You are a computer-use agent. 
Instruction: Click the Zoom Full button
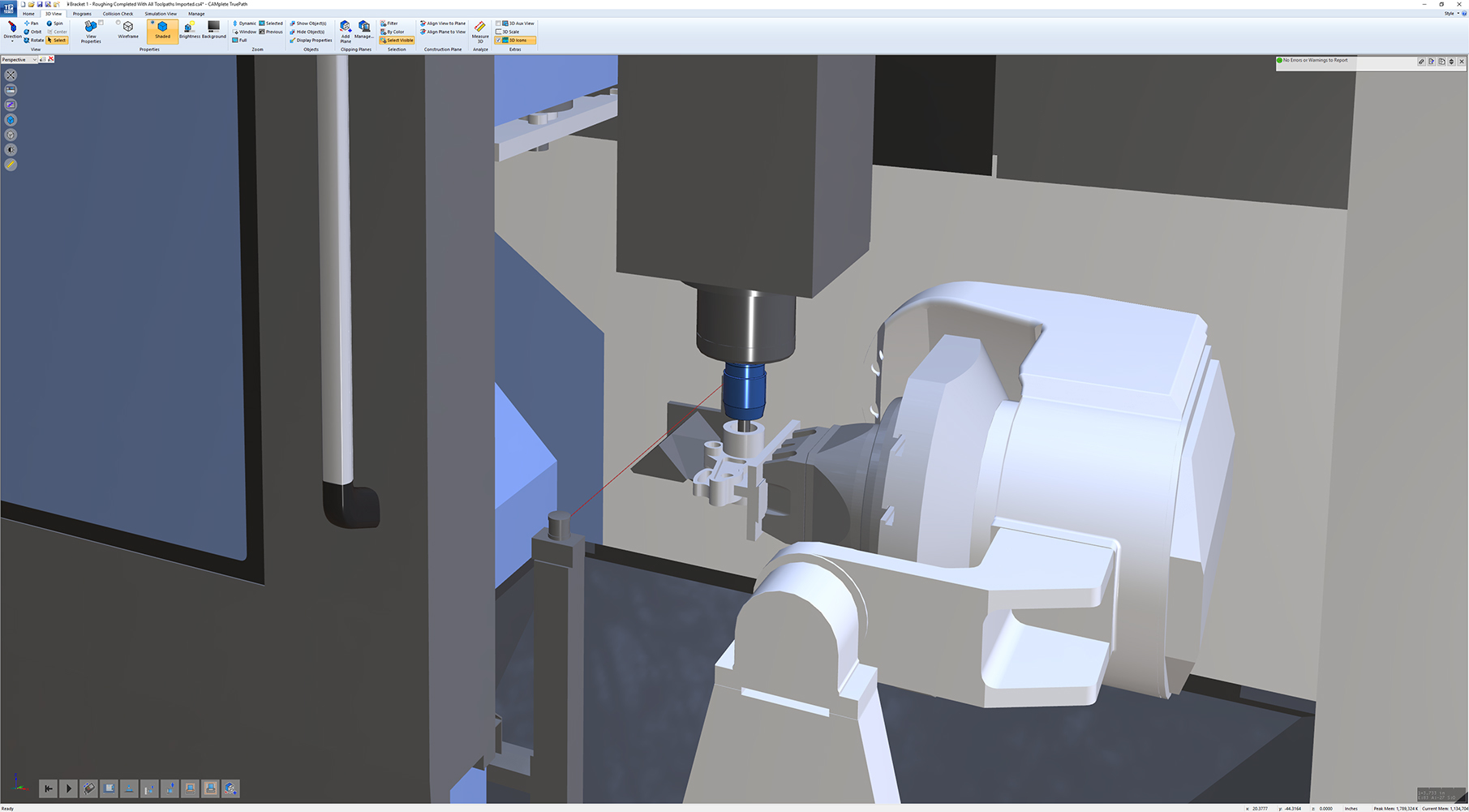239,40
